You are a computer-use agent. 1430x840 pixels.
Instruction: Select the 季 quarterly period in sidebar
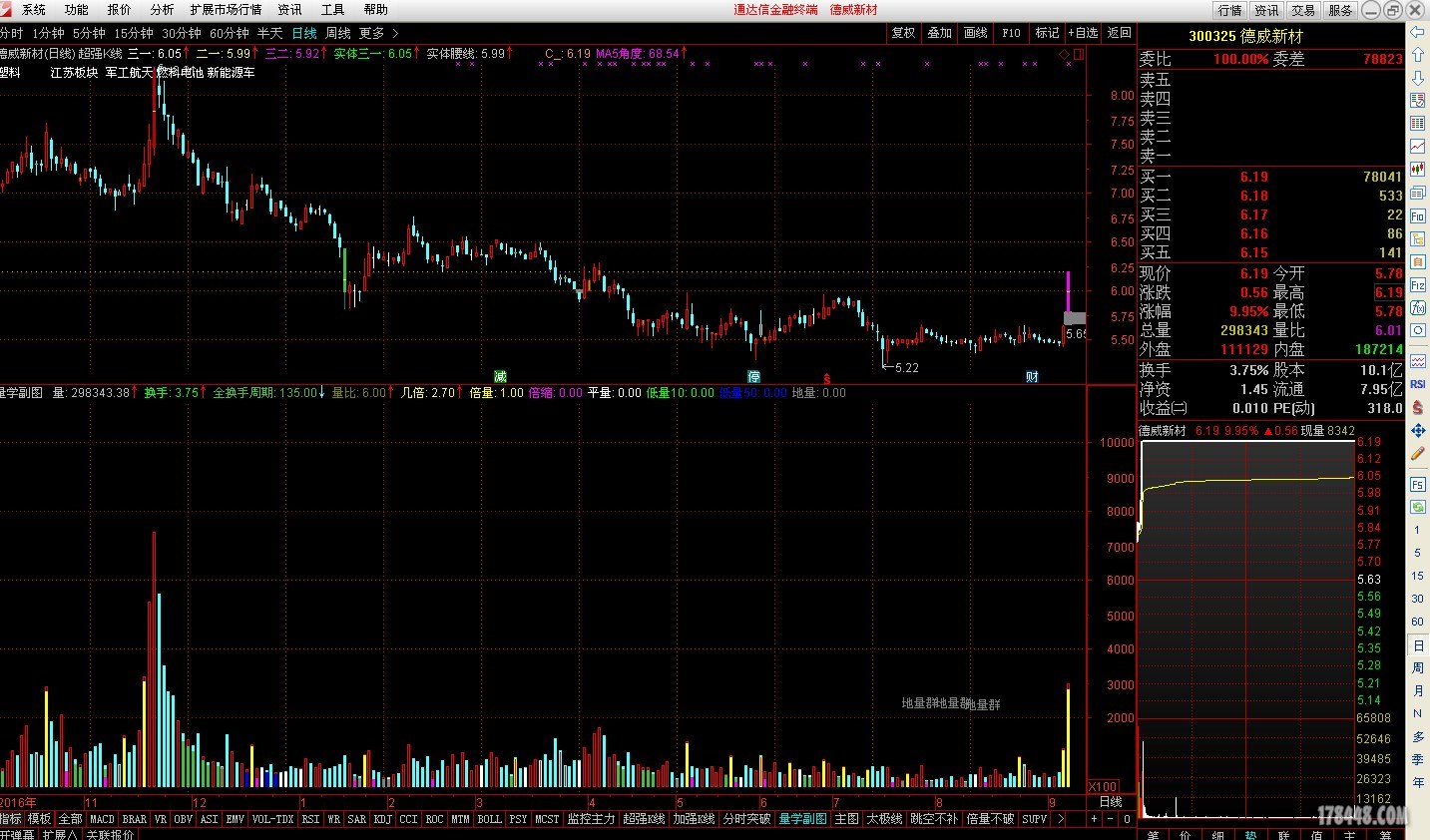pos(1417,759)
